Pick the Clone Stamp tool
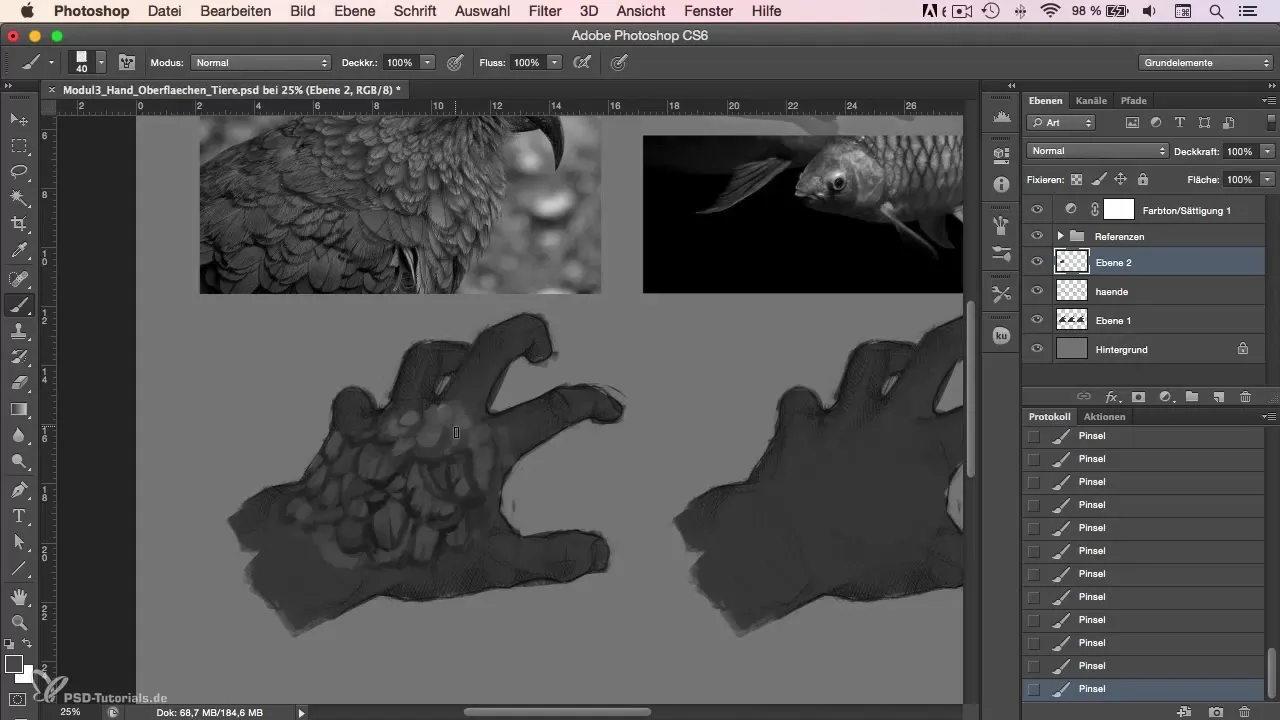This screenshot has height=720, width=1280. pyautogui.click(x=19, y=331)
